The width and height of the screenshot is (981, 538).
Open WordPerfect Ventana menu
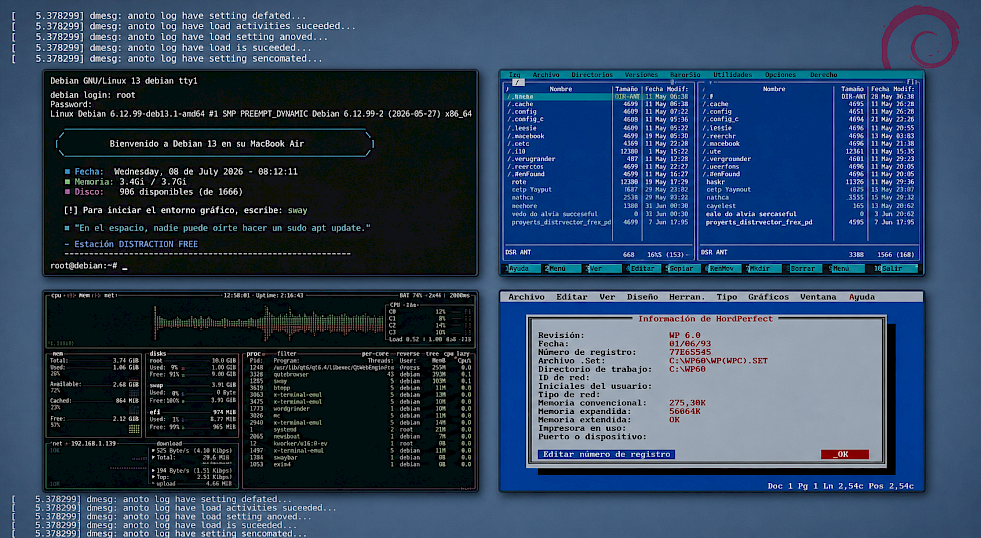(x=818, y=297)
